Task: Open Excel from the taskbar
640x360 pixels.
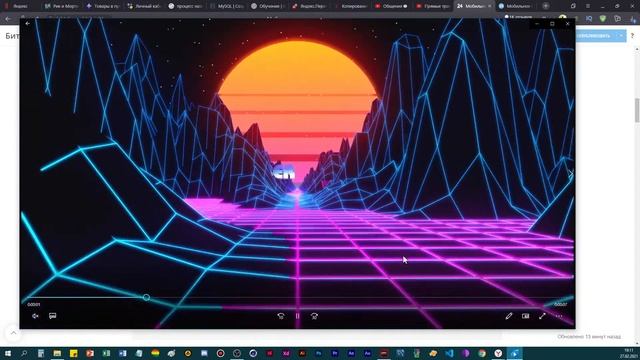Action: point(106,353)
